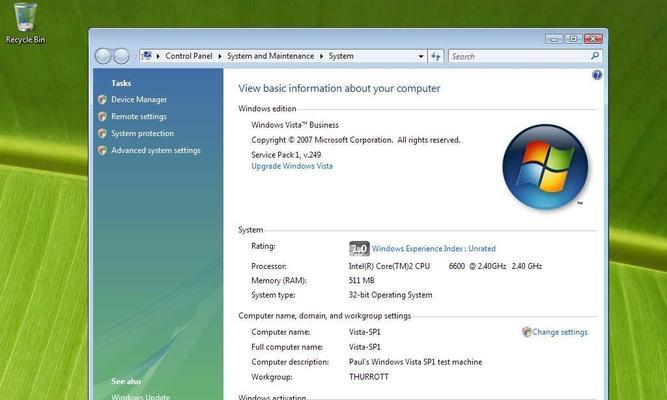Click the Forward navigation arrow button
The image size is (667, 400).
121,56
